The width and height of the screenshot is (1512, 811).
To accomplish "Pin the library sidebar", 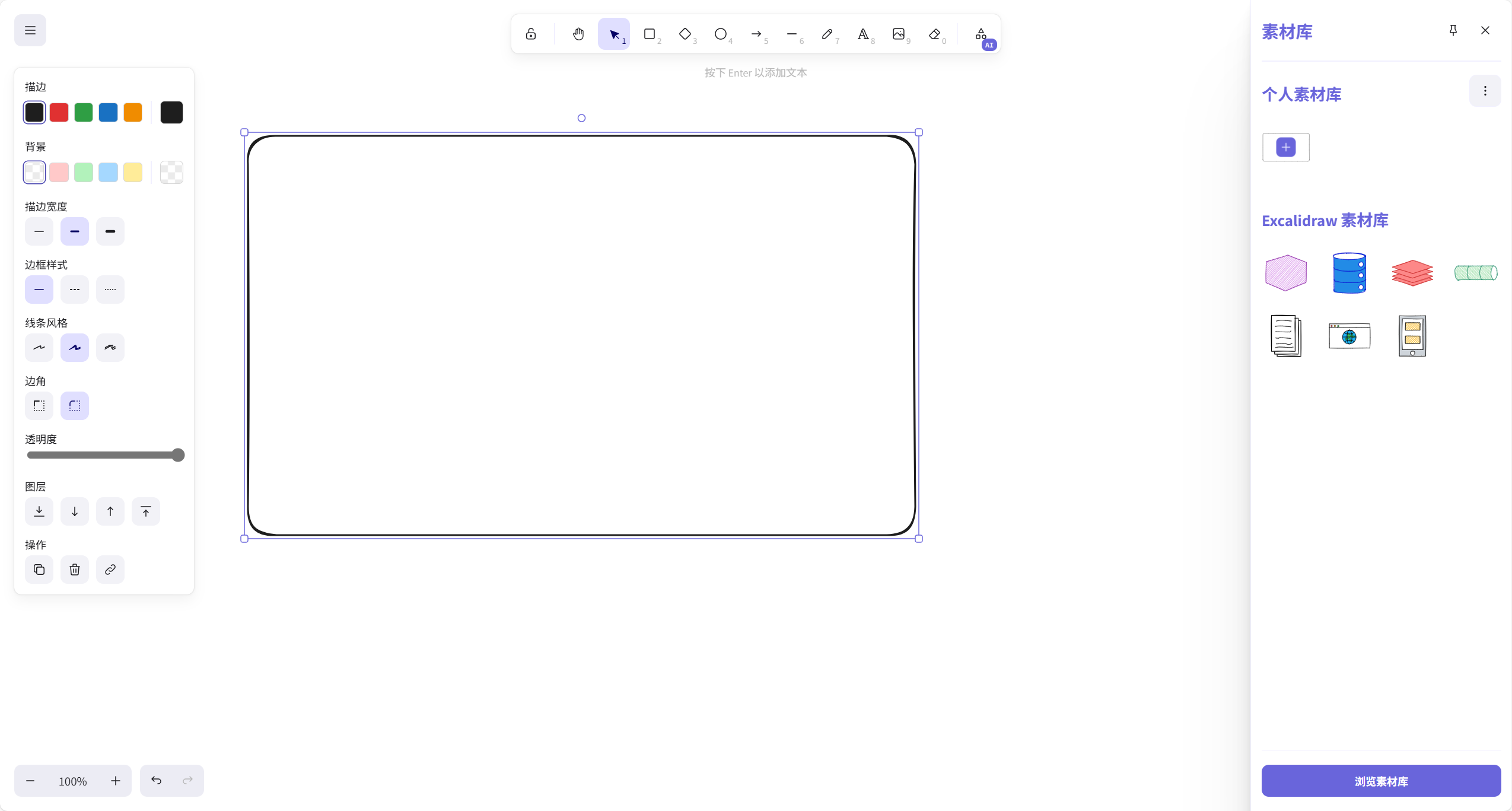I will tap(1453, 30).
